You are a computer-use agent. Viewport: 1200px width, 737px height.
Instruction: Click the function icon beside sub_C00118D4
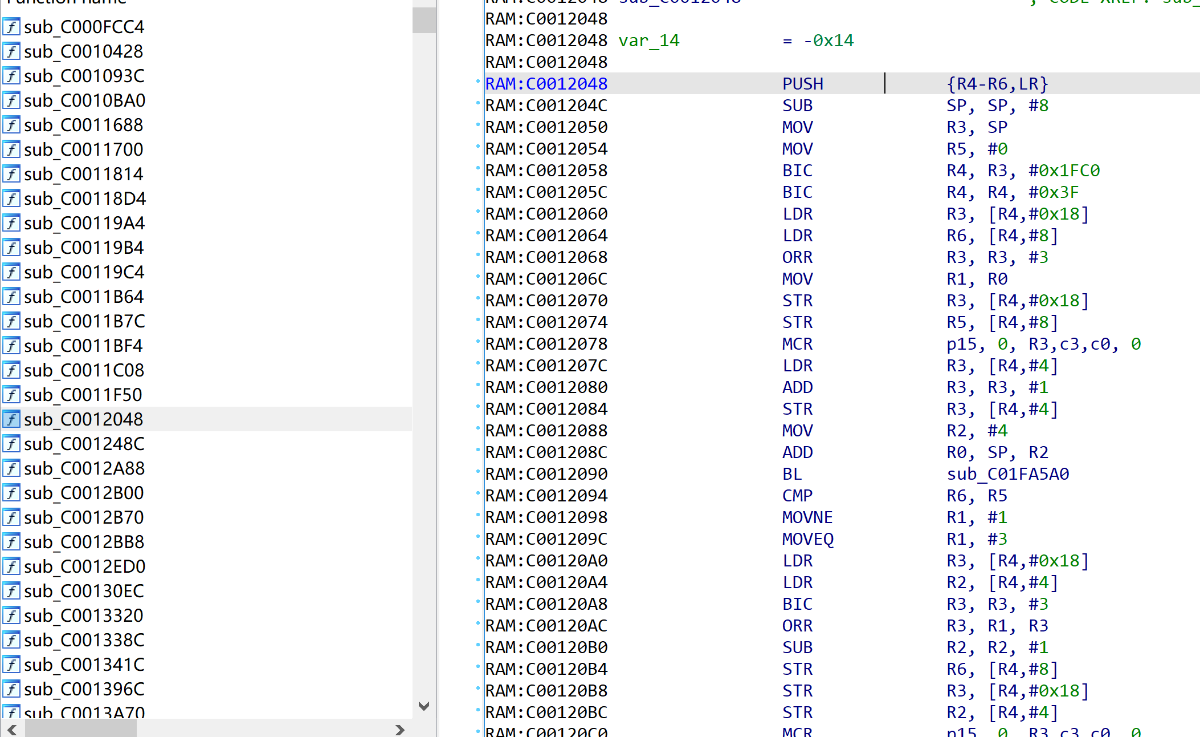[x=11, y=198]
